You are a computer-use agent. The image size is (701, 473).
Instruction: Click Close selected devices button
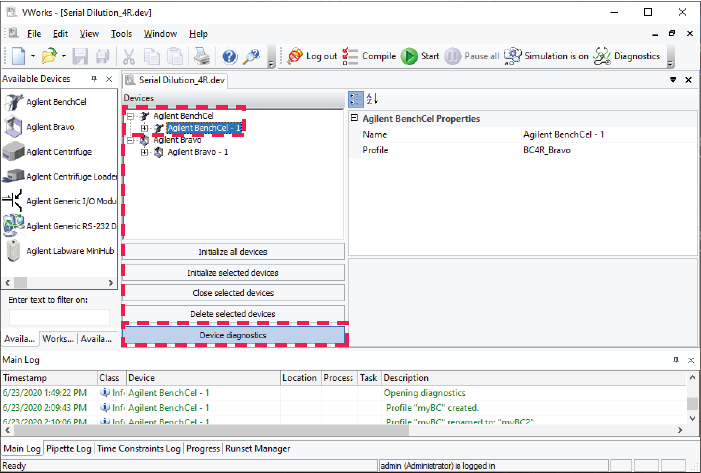[x=233, y=293]
